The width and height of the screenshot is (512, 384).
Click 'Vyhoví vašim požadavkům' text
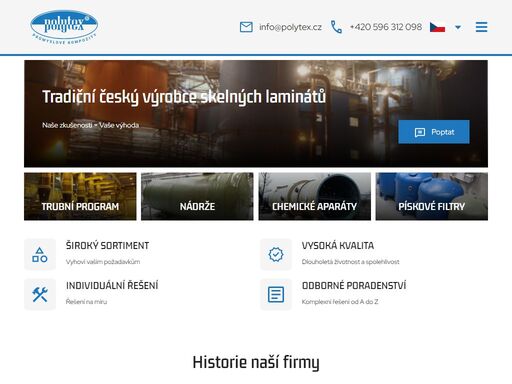pos(103,262)
